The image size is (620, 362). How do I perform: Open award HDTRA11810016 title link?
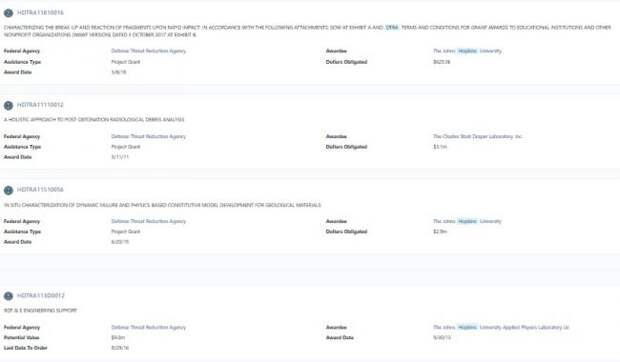40,13
